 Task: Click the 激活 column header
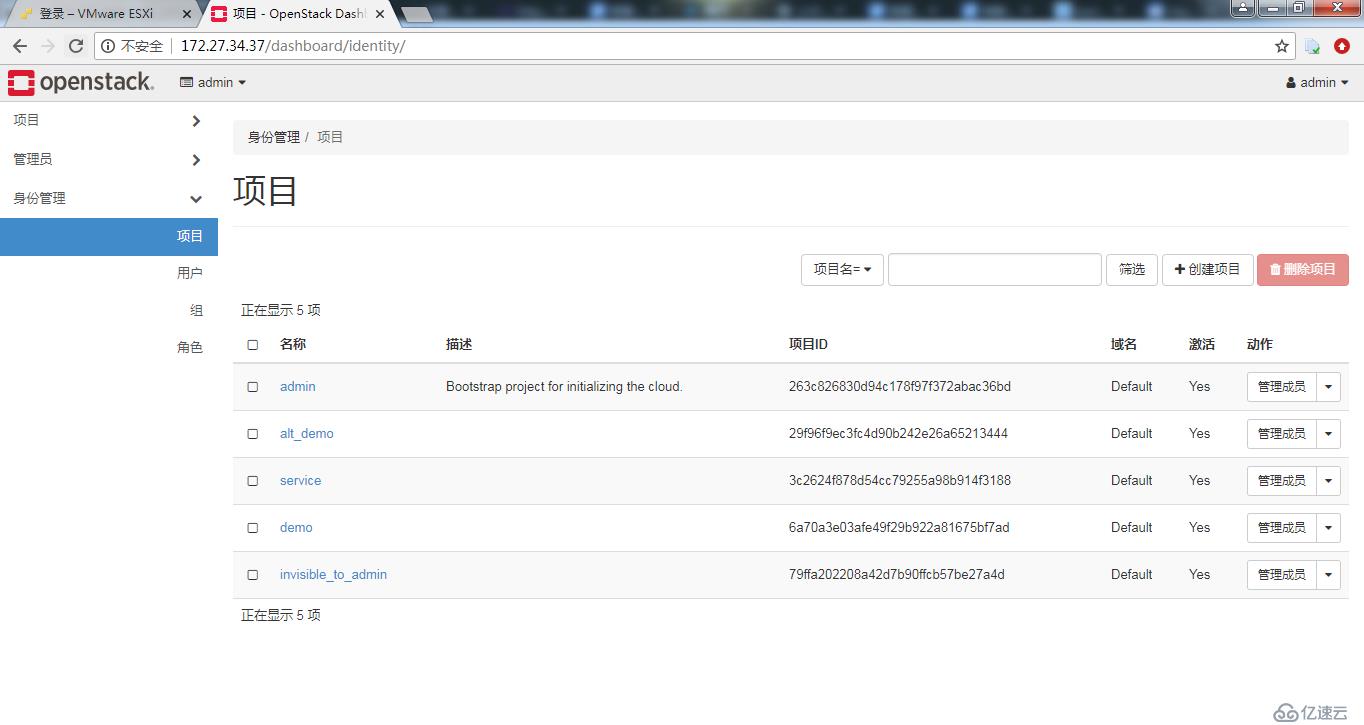1202,344
